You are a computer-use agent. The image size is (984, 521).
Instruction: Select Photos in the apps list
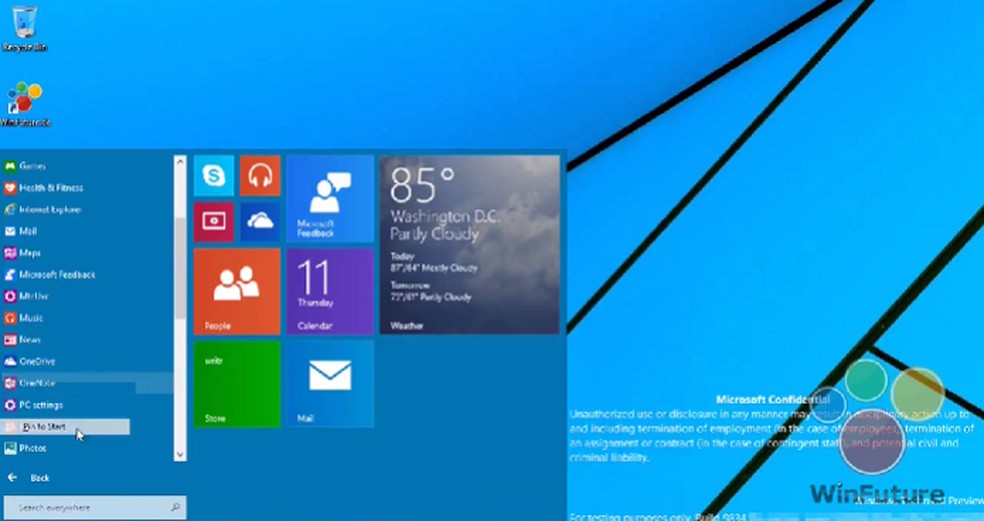(x=87, y=448)
